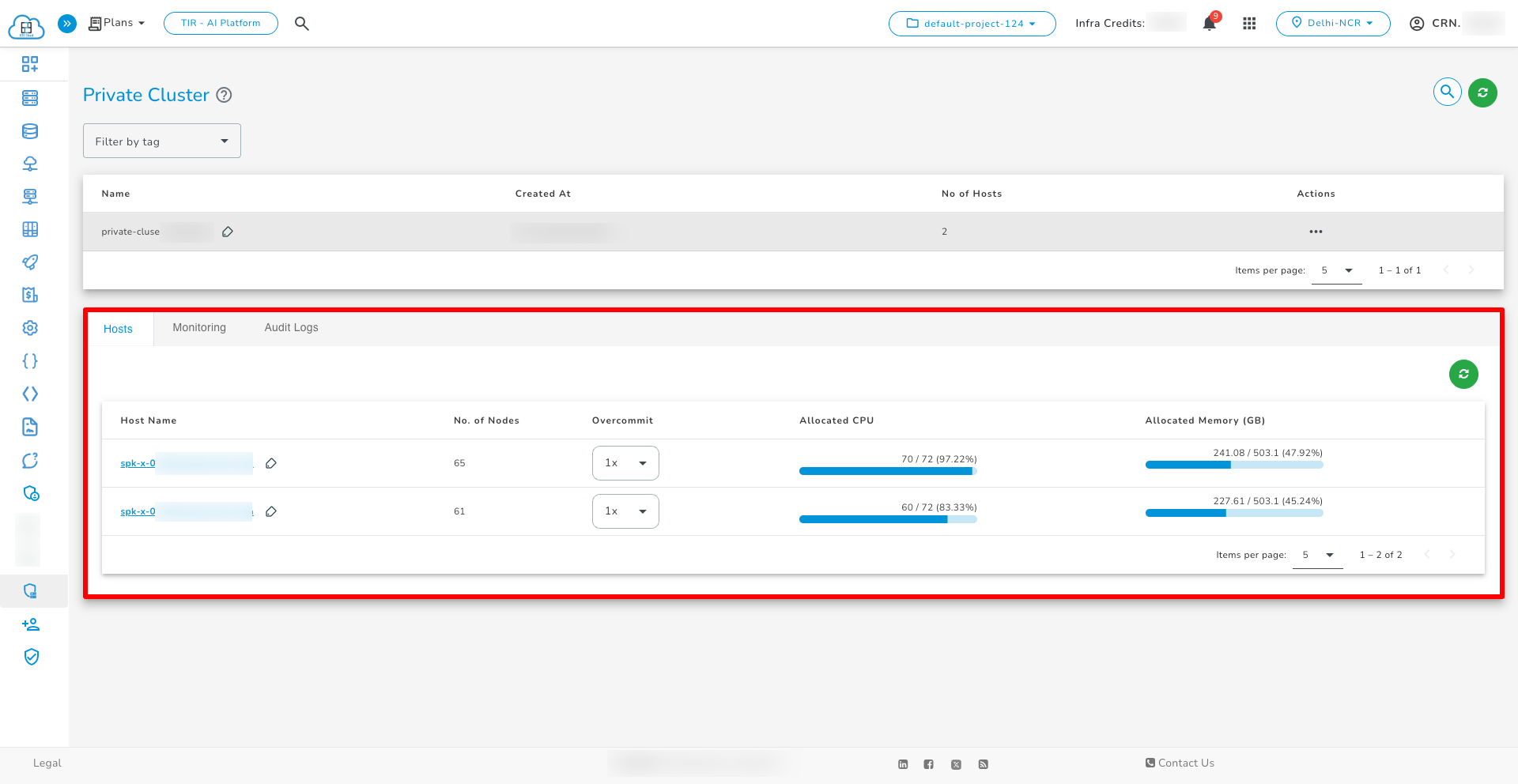Switch to the Audit Logs tab
The height and width of the screenshot is (784, 1518).
click(x=291, y=328)
